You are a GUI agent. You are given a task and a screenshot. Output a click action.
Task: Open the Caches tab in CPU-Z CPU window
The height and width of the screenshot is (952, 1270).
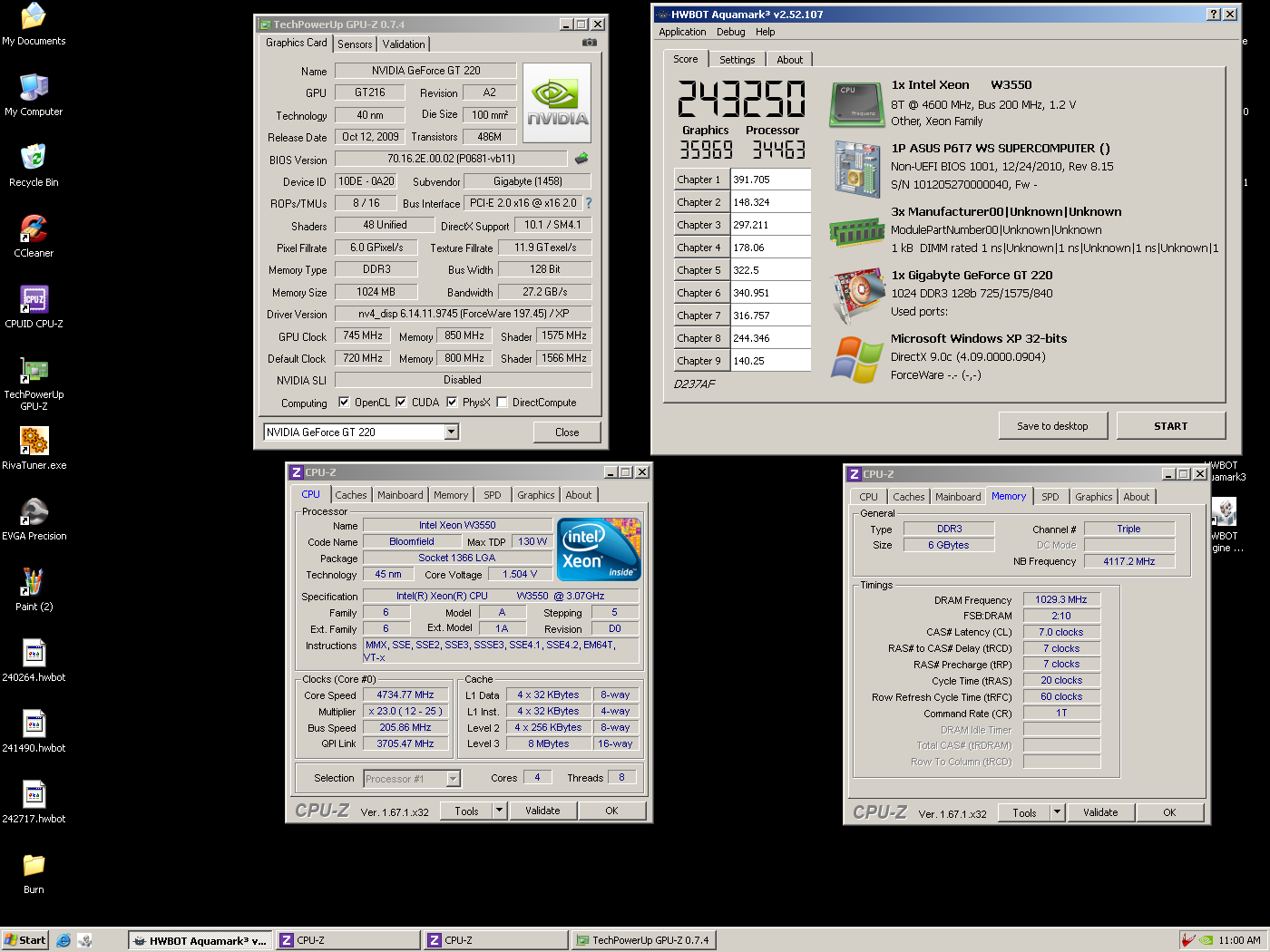(x=351, y=495)
